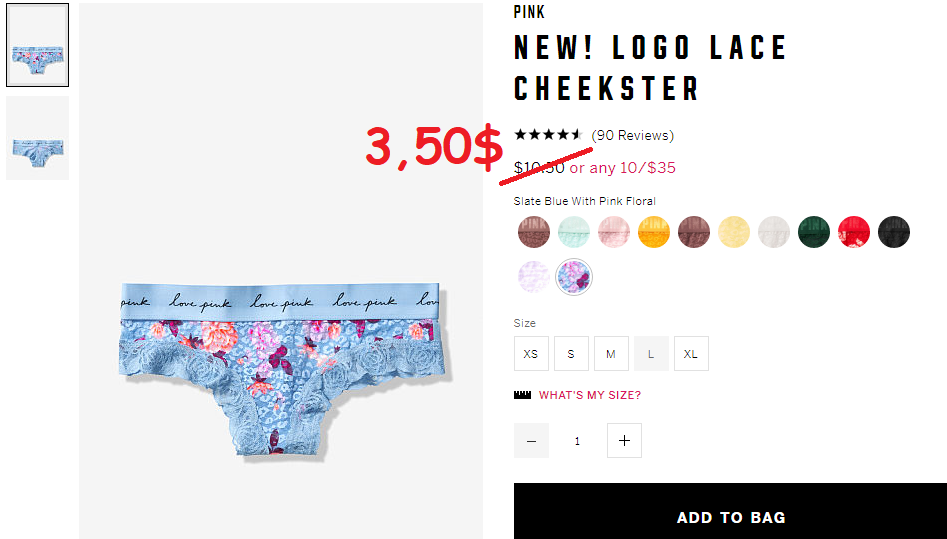Select the mint green color swatch
This screenshot has width=947, height=539.
coord(574,232)
